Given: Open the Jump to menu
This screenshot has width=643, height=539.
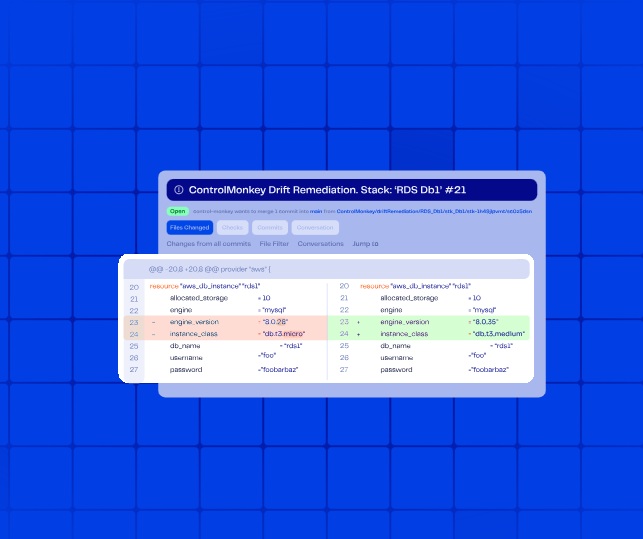Looking at the screenshot, I should 366,244.
